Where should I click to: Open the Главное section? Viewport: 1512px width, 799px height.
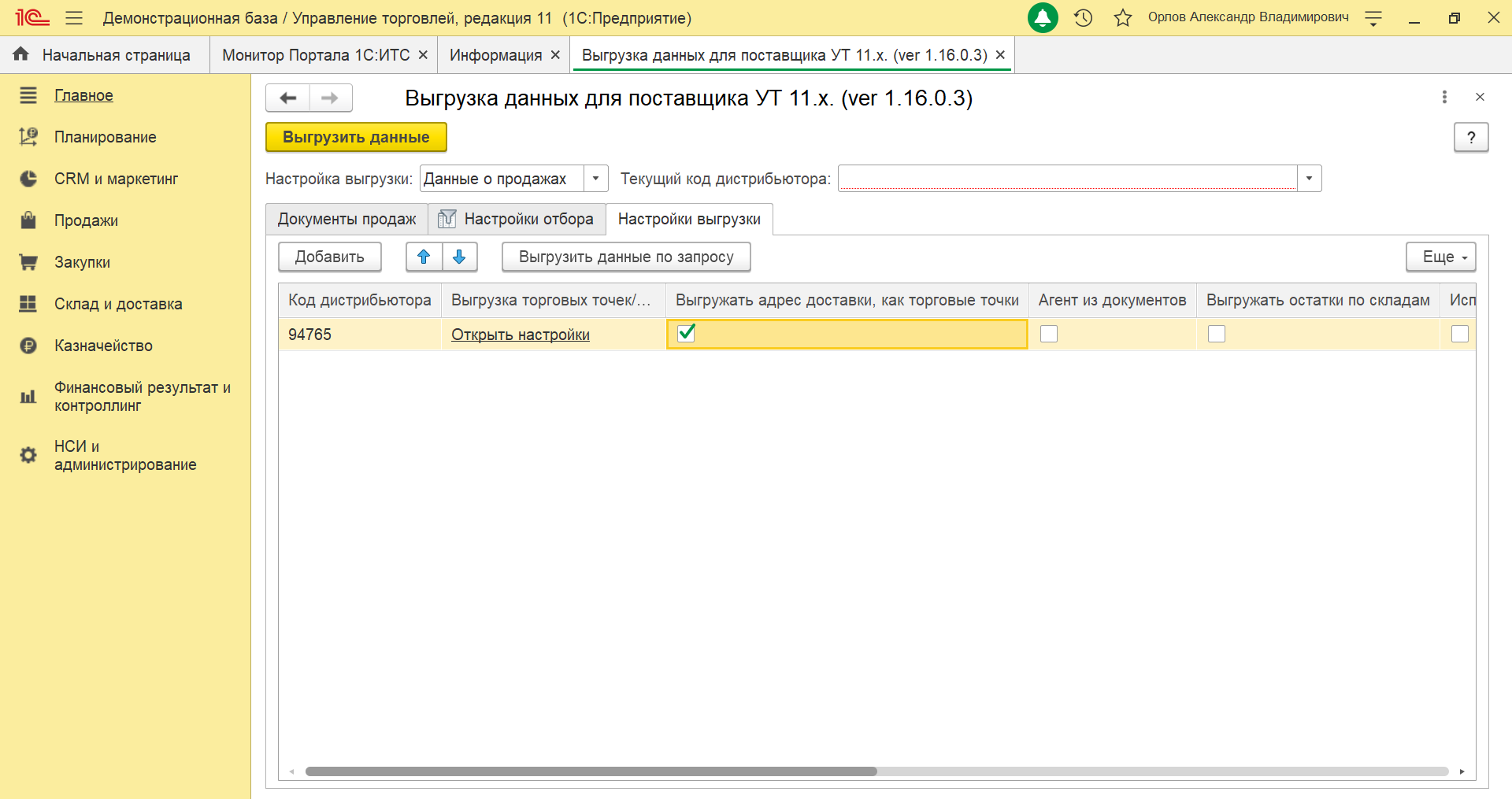(83, 95)
